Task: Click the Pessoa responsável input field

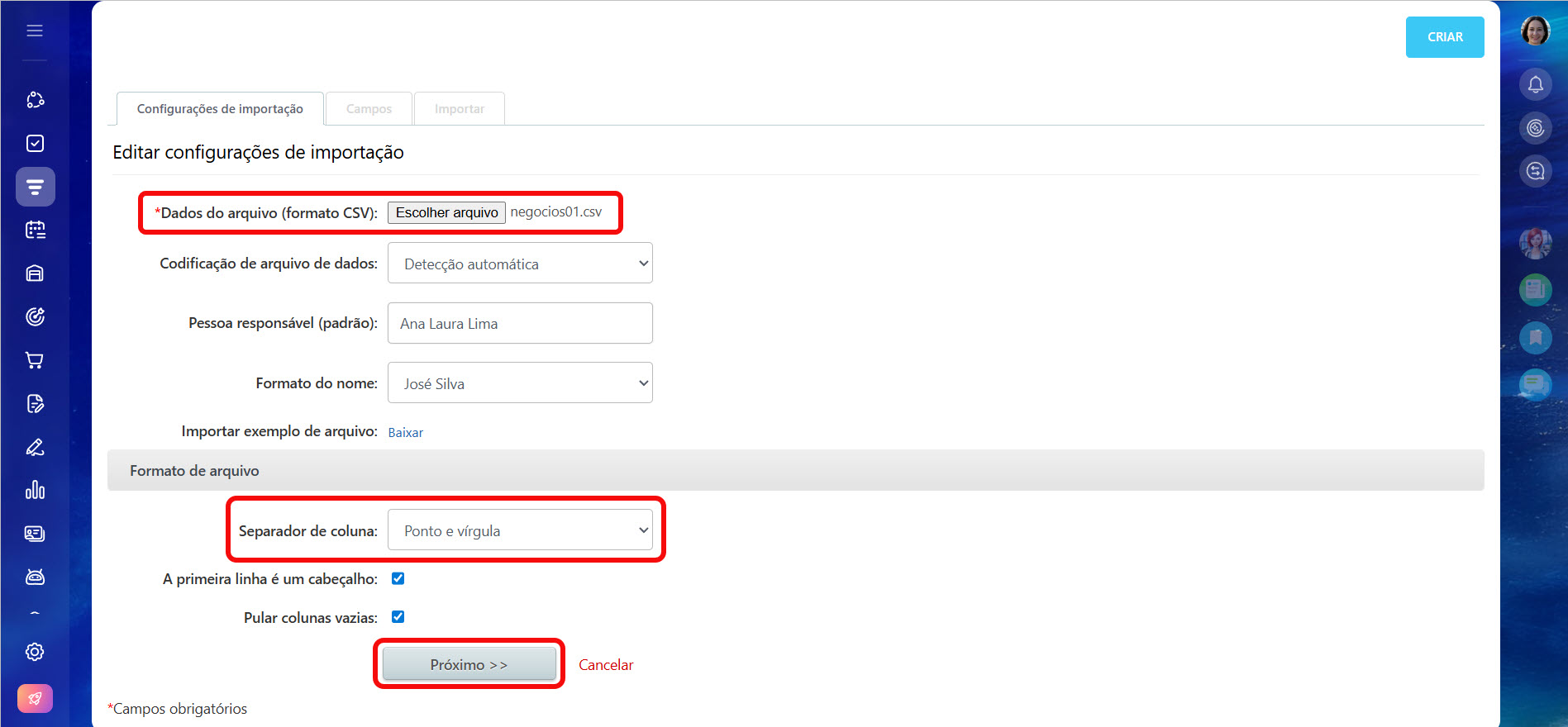Action: tap(520, 323)
